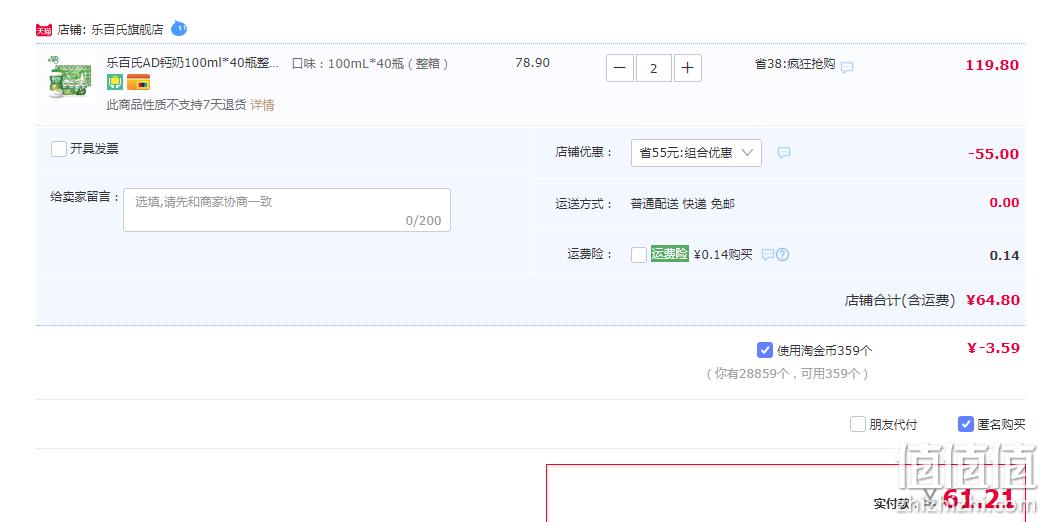Click the 0.14 insurance fee value

(x=1004, y=255)
